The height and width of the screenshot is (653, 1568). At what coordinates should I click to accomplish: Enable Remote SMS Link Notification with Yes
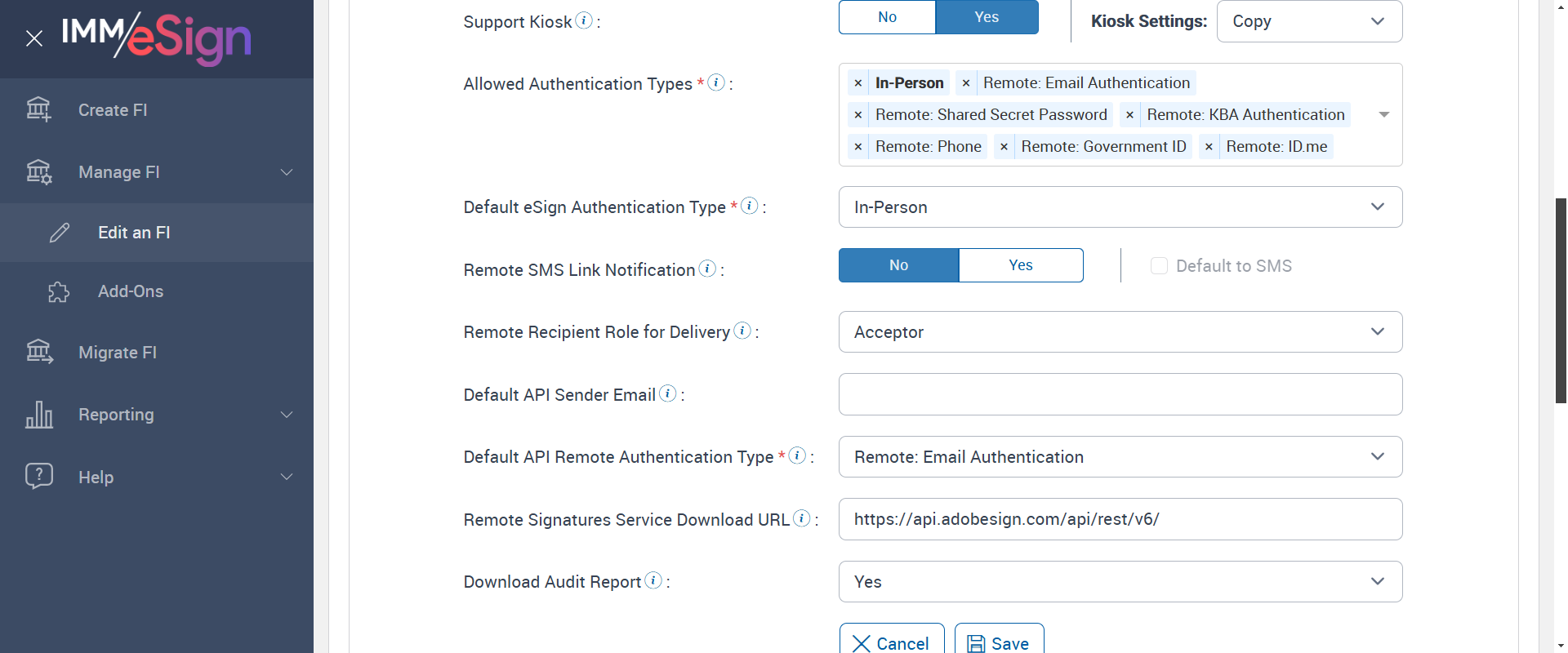click(x=1020, y=265)
